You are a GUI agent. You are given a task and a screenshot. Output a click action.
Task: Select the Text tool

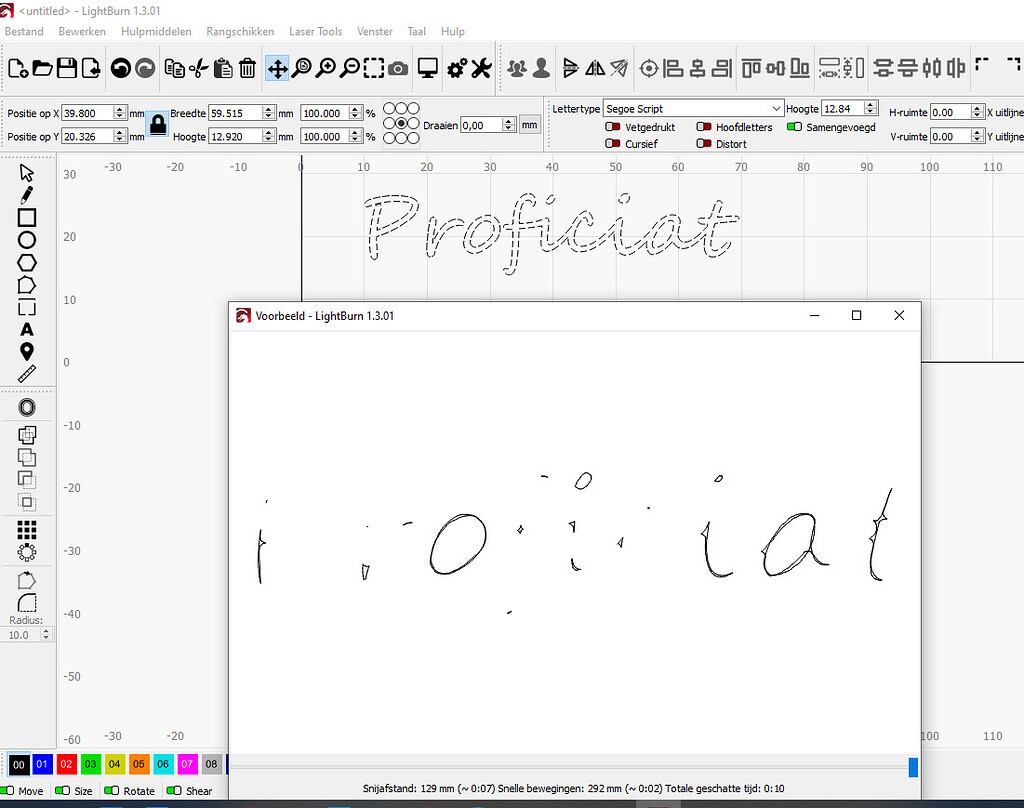point(27,329)
